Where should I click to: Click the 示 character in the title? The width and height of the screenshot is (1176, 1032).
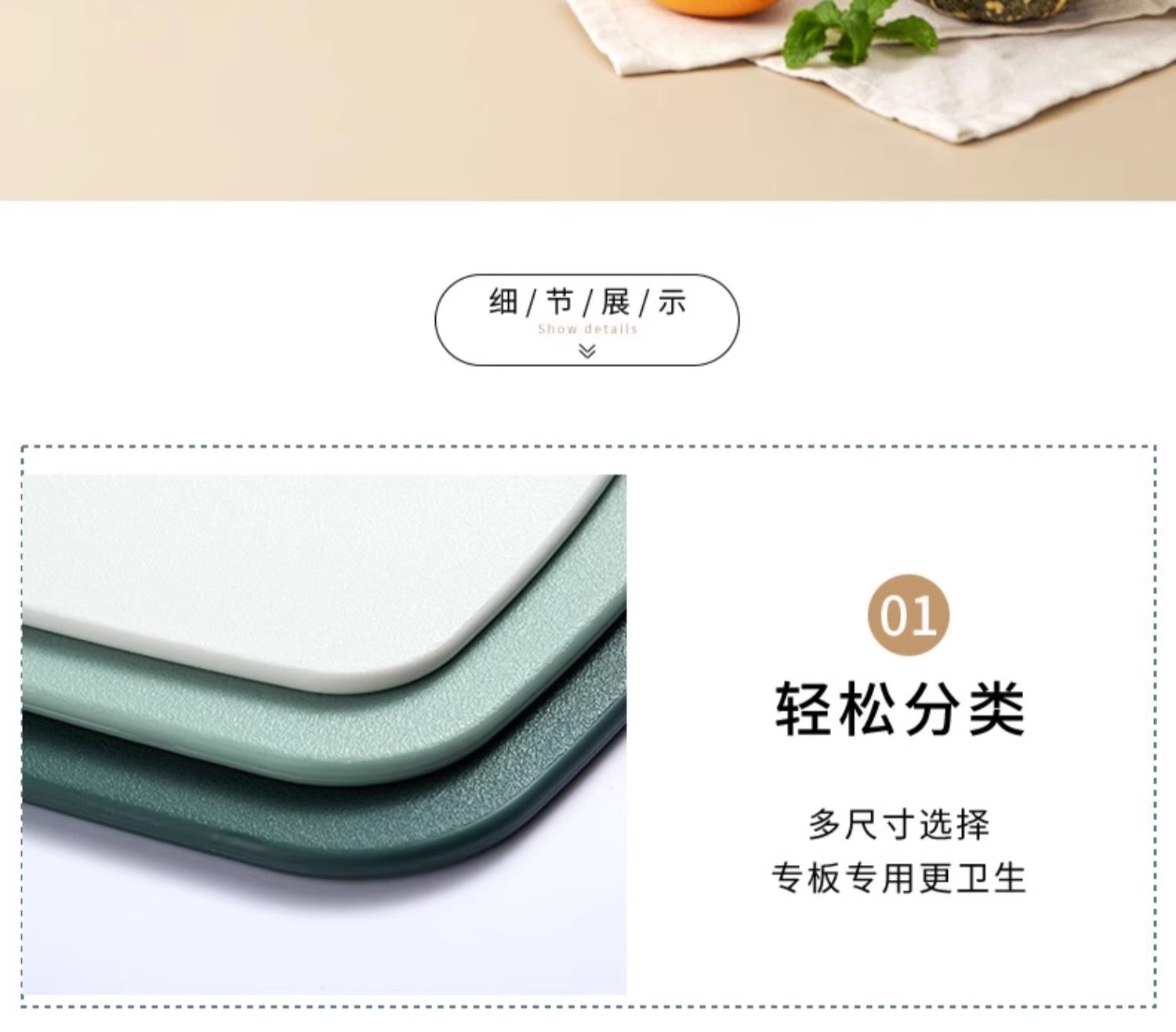(x=672, y=302)
